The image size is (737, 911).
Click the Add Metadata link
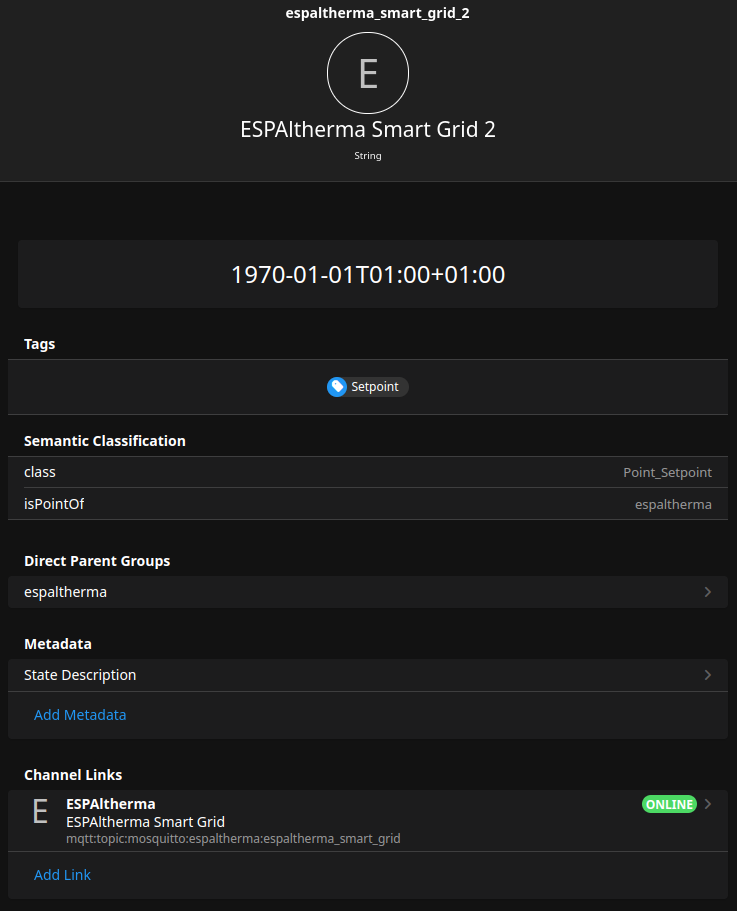coord(80,715)
